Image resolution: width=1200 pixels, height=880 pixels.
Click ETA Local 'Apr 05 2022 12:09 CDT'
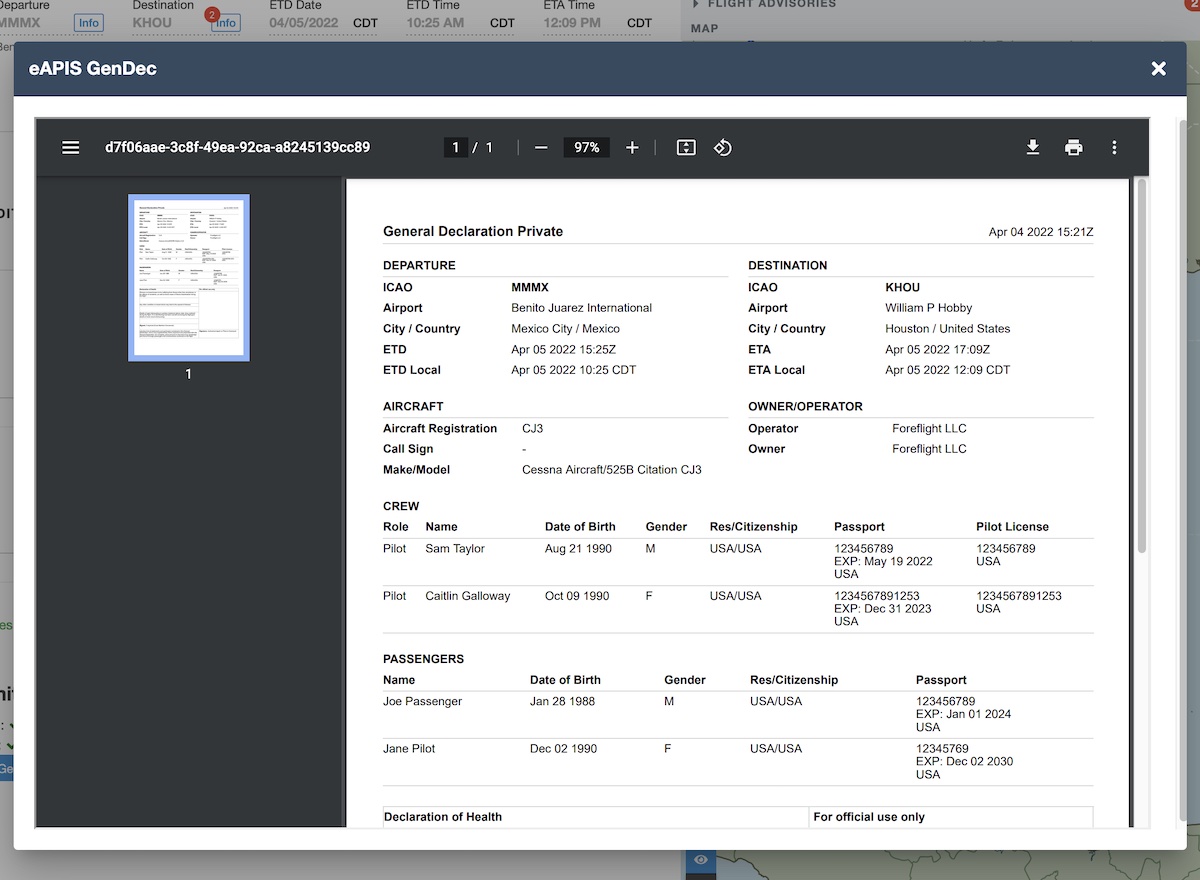(948, 370)
